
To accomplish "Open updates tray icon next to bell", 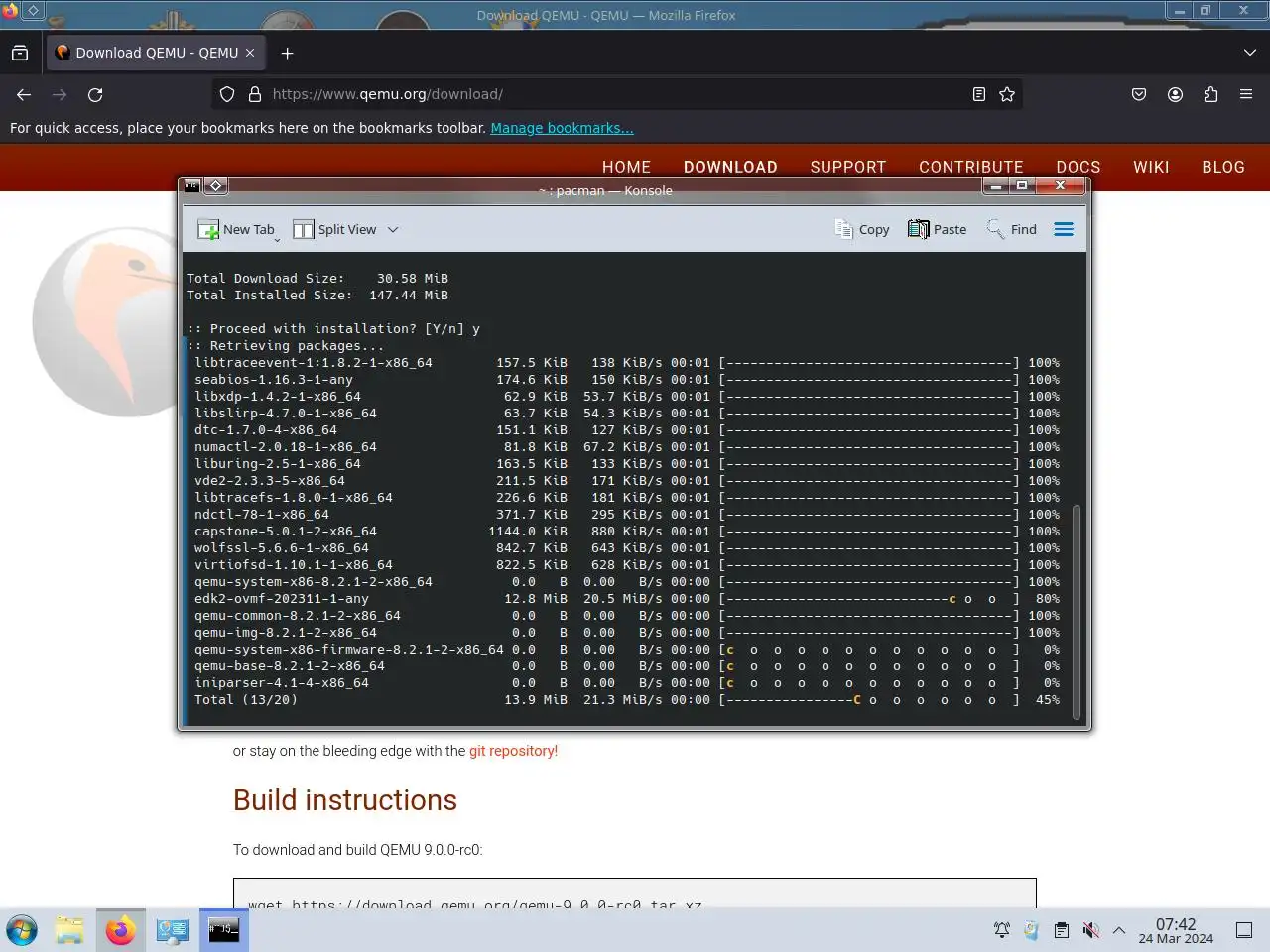I will pos(1032,930).
